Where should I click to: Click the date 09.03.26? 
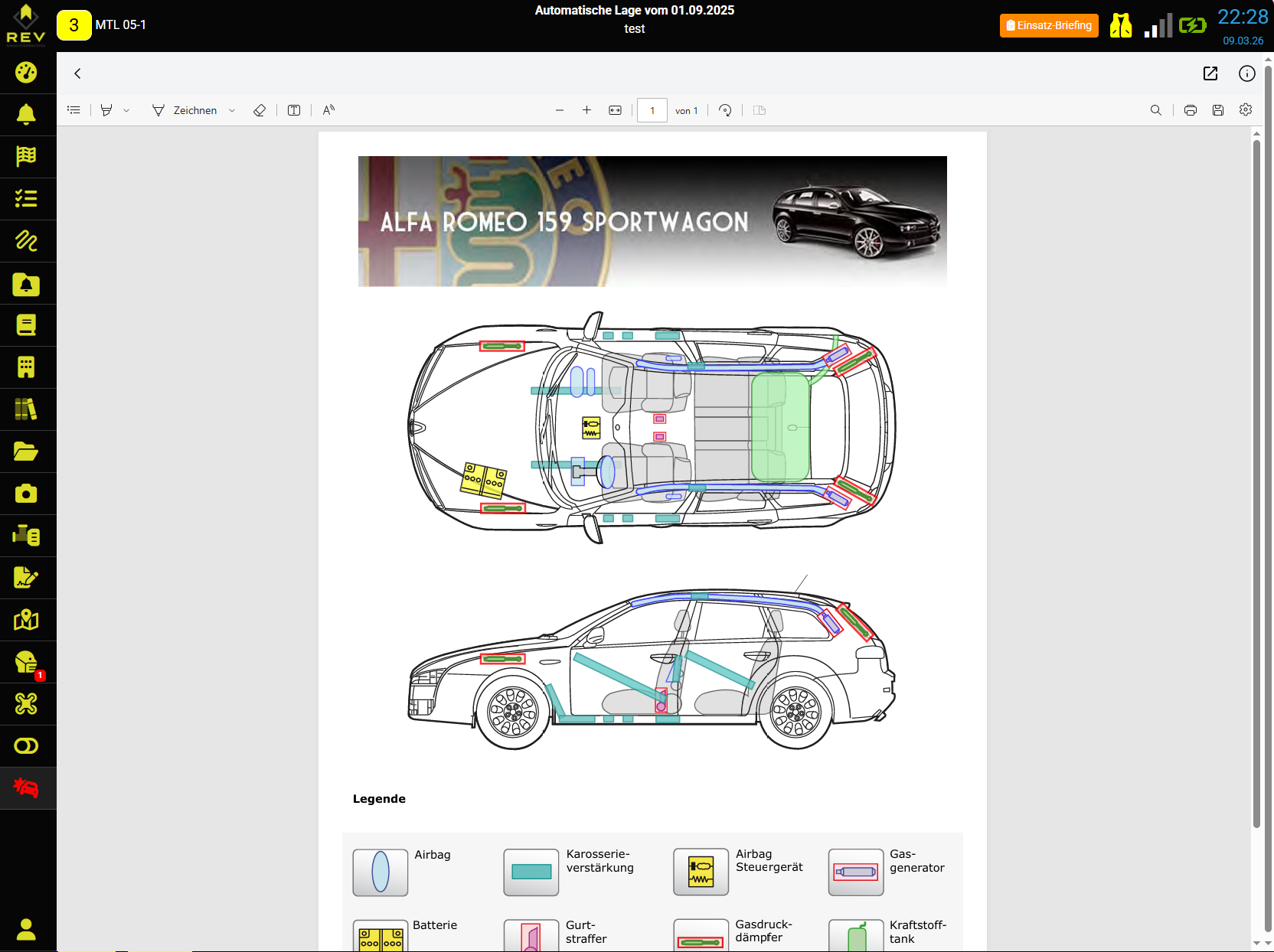(x=1243, y=41)
